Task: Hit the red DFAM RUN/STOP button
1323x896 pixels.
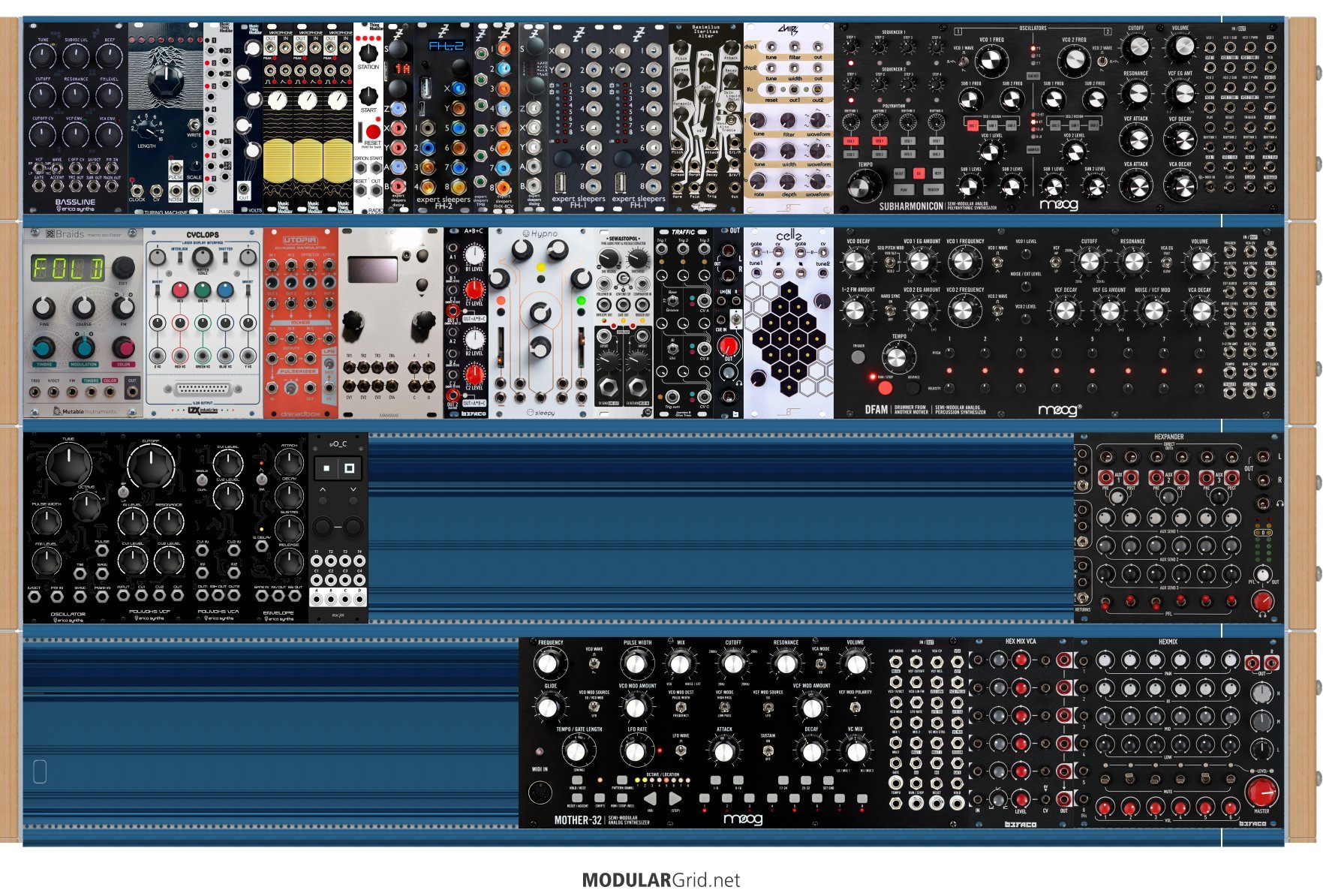Action: coord(885,387)
